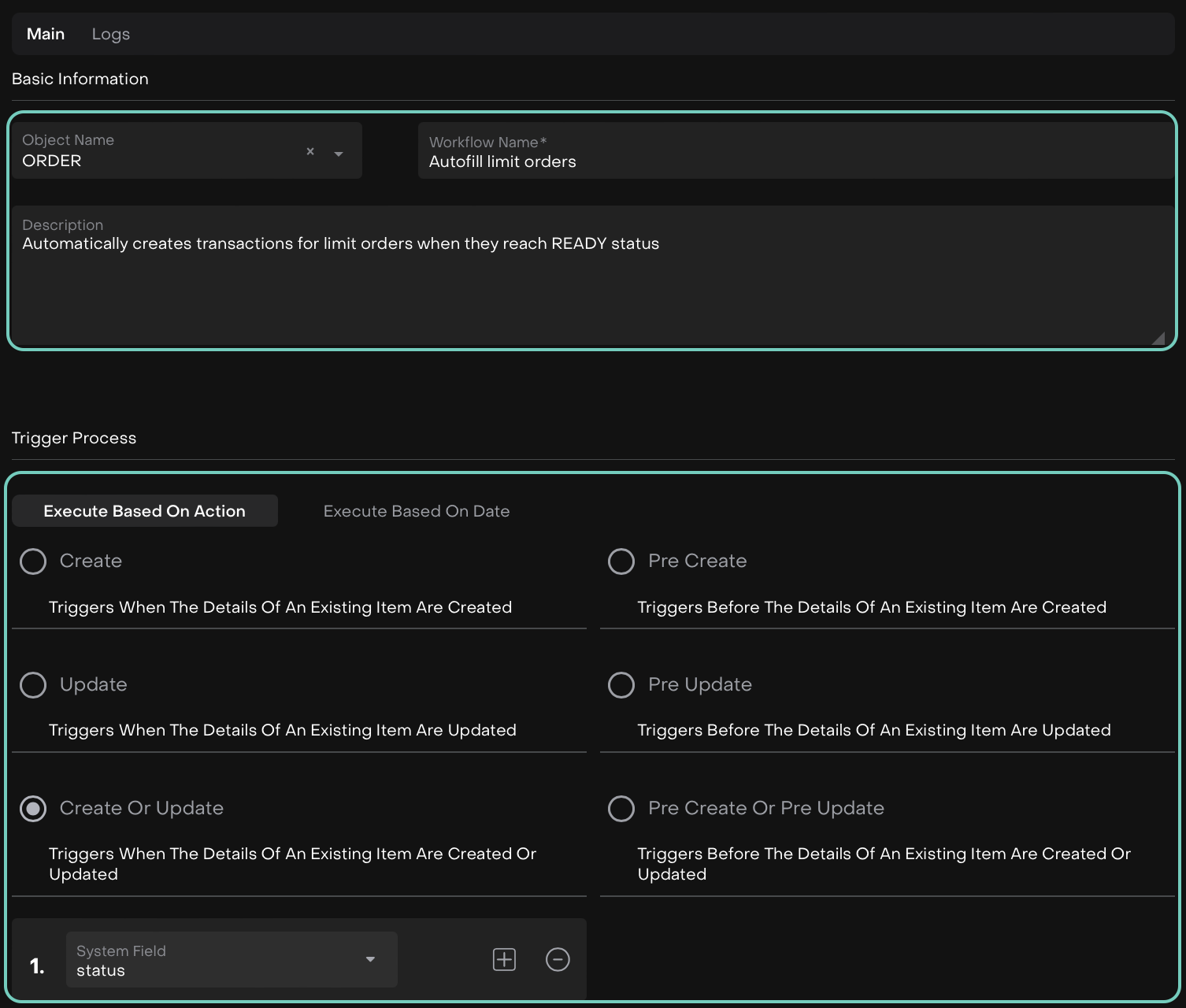Screen dimensions: 1186x1008
Task: Edit the Workflow Name field
Action: pos(795,161)
